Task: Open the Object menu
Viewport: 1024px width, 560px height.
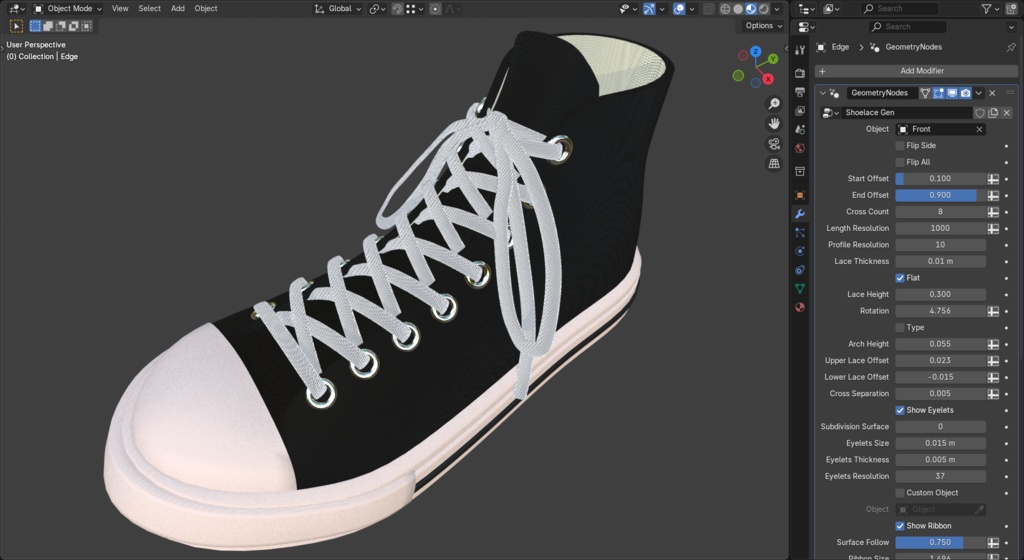Action: click(x=206, y=8)
